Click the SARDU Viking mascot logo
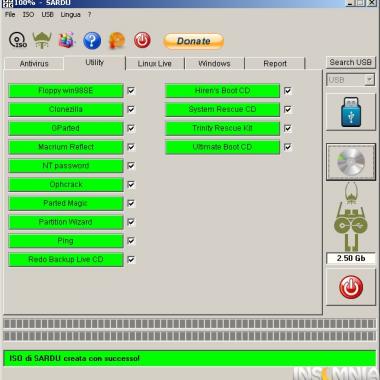 point(351,217)
